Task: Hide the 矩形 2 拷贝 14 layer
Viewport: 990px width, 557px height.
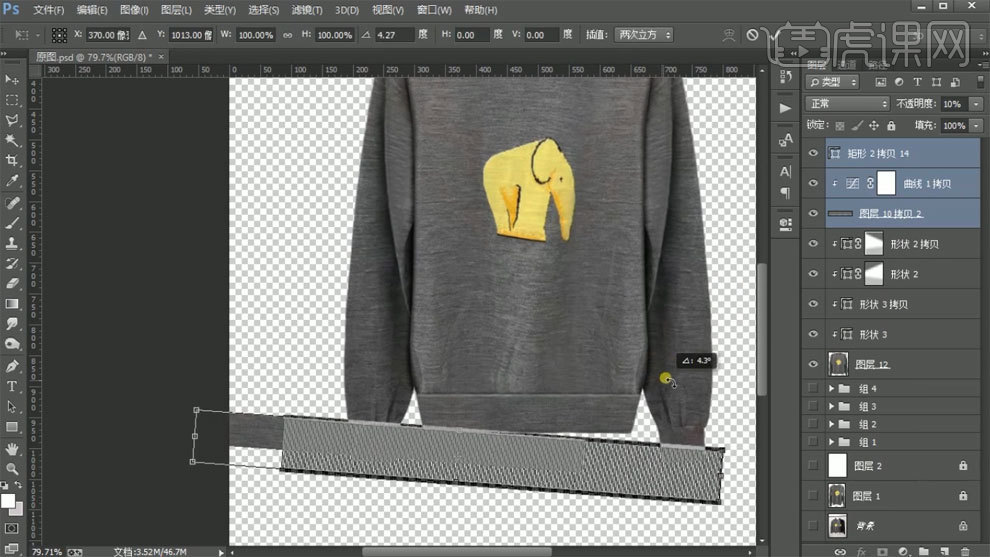Action: pyautogui.click(x=813, y=153)
